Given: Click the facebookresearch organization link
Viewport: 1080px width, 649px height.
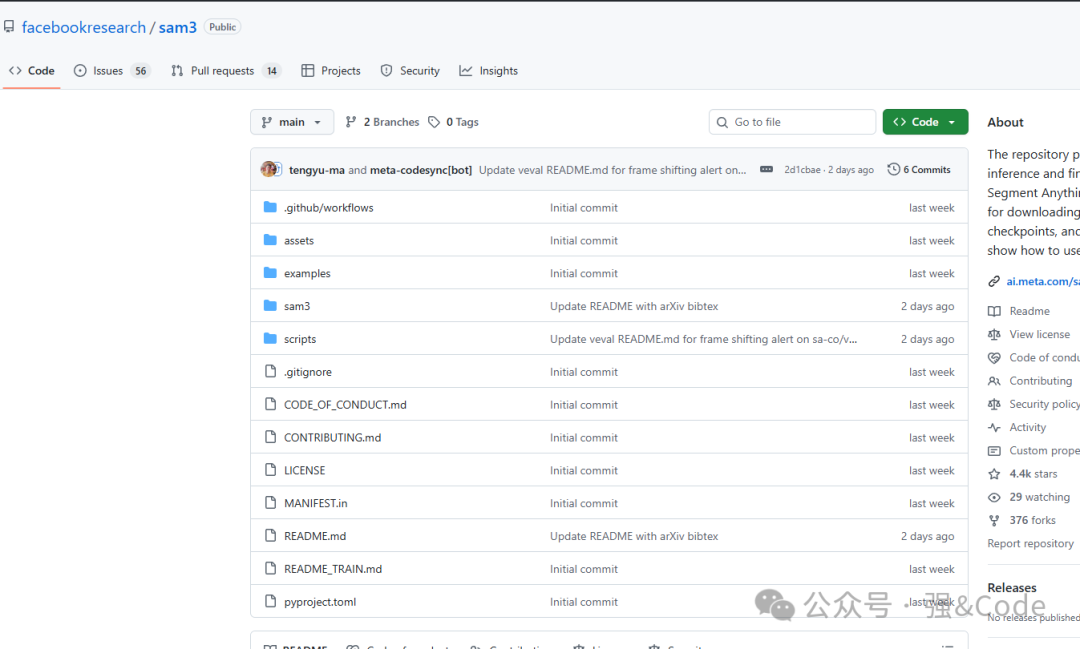Looking at the screenshot, I should 84,27.
